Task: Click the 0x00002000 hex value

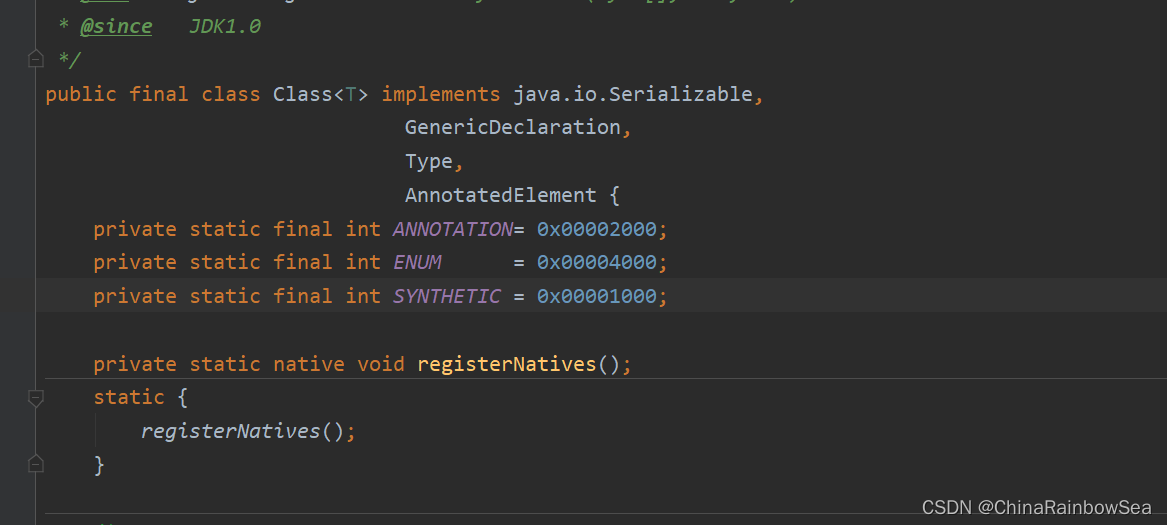Action: pos(597,229)
